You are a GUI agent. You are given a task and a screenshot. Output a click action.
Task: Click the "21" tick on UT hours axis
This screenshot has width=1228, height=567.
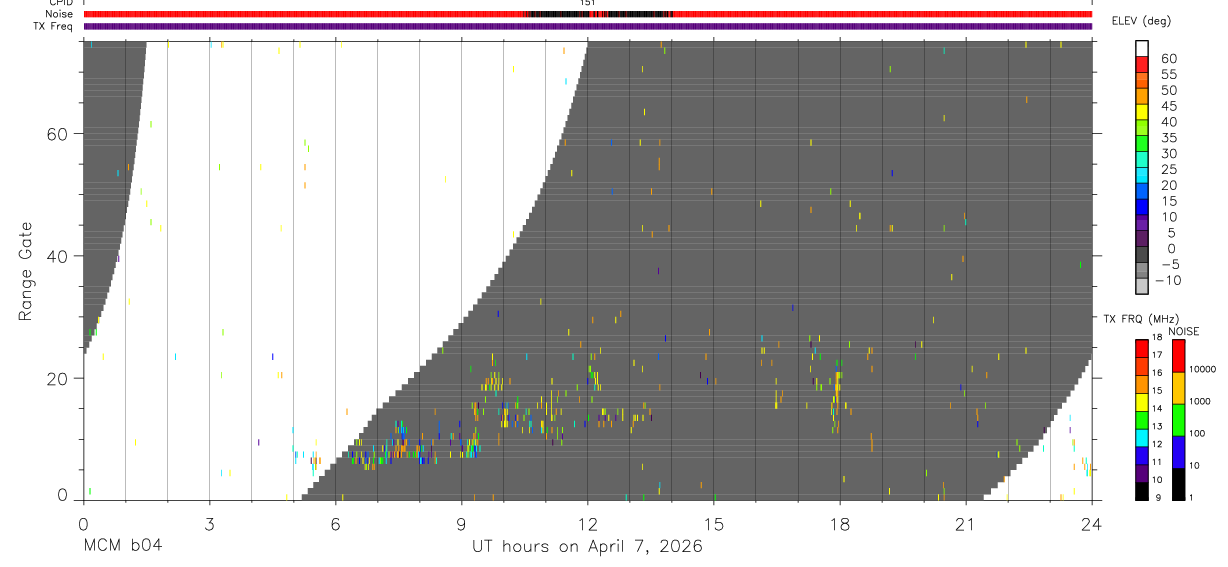(965, 523)
